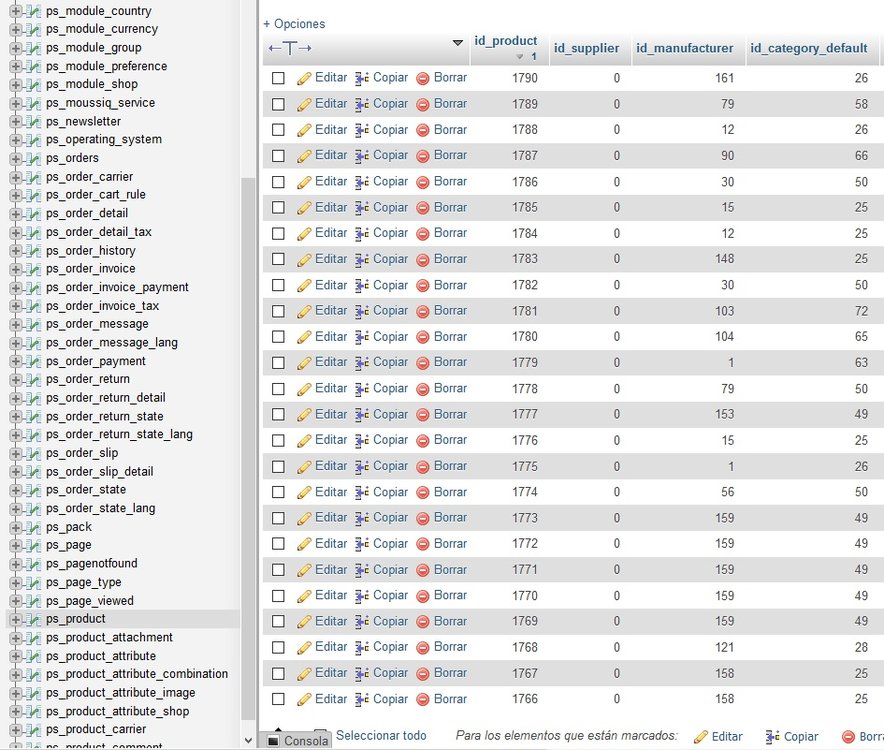The width and height of the screenshot is (884, 750).
Task: Tick the checkbox for product 1774
Action: [278, 492]
